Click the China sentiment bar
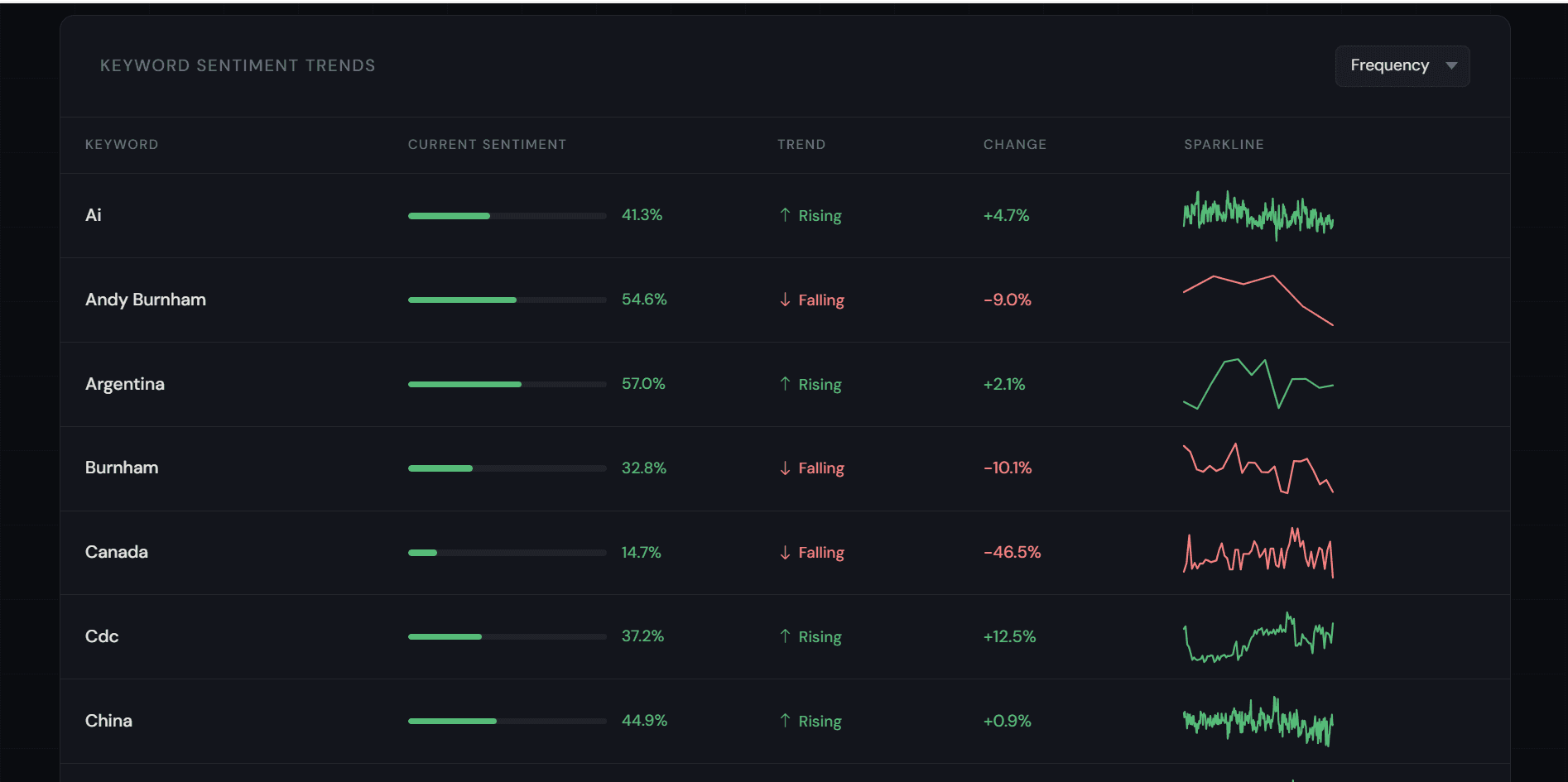The width and height of the screenshot is (1568, 782). click(x=507, y=722)
